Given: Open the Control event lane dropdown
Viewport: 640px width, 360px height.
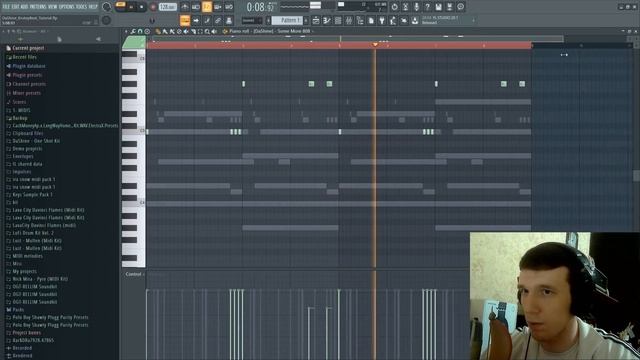Looking at the screenshot, I should pyautogui.click(x=134, y=274).
